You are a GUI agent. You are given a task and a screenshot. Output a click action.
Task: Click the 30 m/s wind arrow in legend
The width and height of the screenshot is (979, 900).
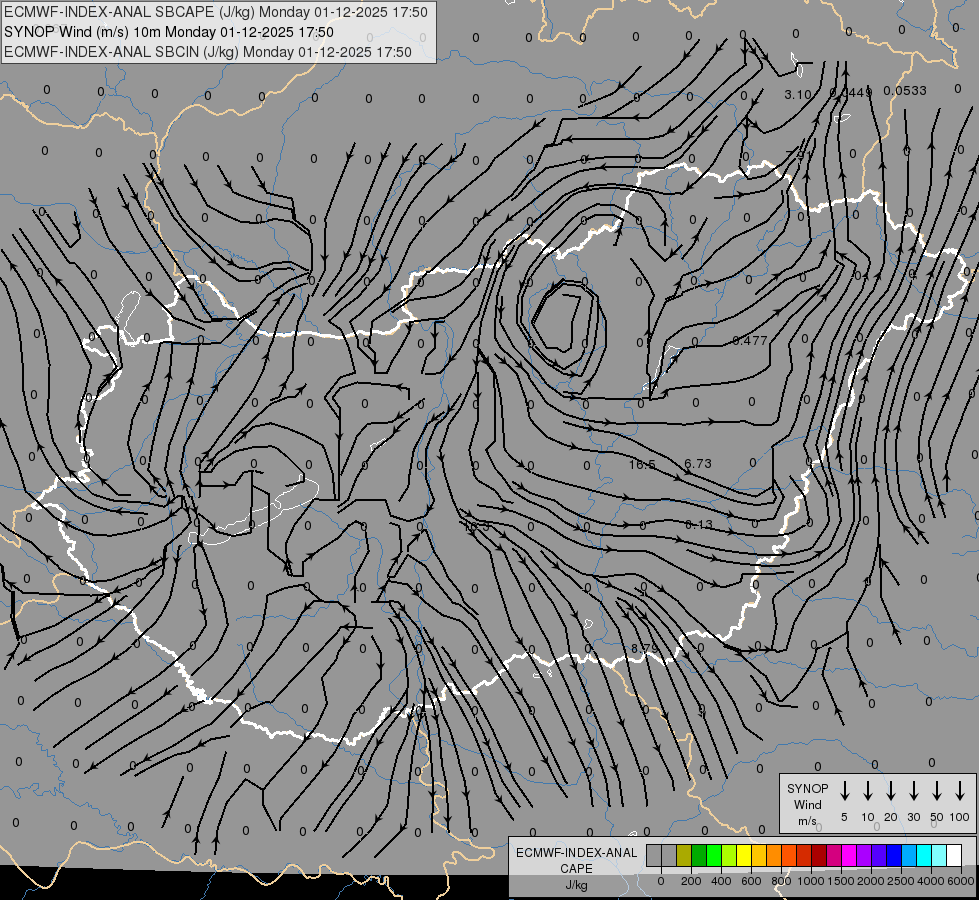913,791
